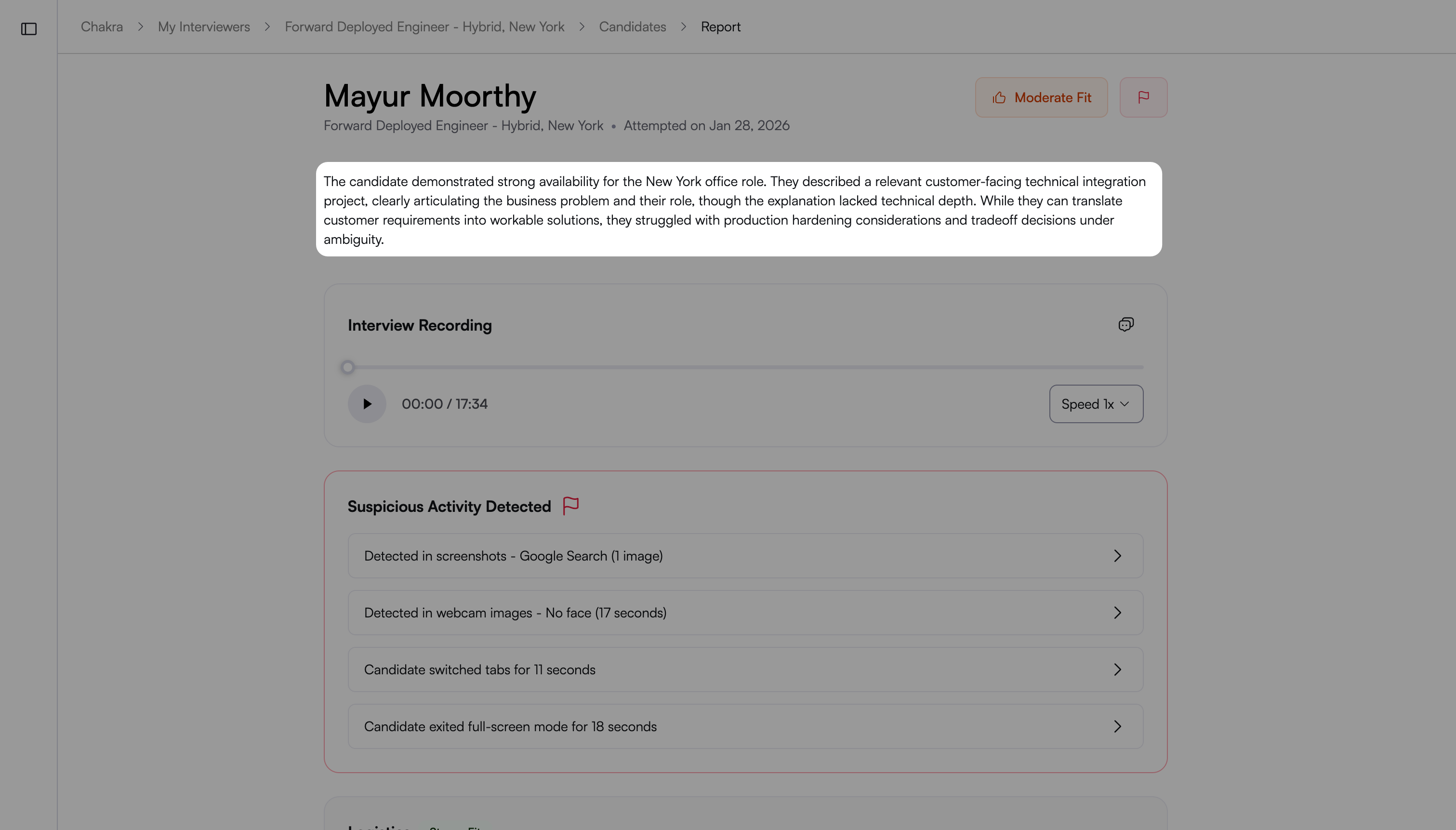1456x830 pixels.
Task: Open the Speed 1x dropdown
Action: pyautogui.click(x=1096, y=403)
